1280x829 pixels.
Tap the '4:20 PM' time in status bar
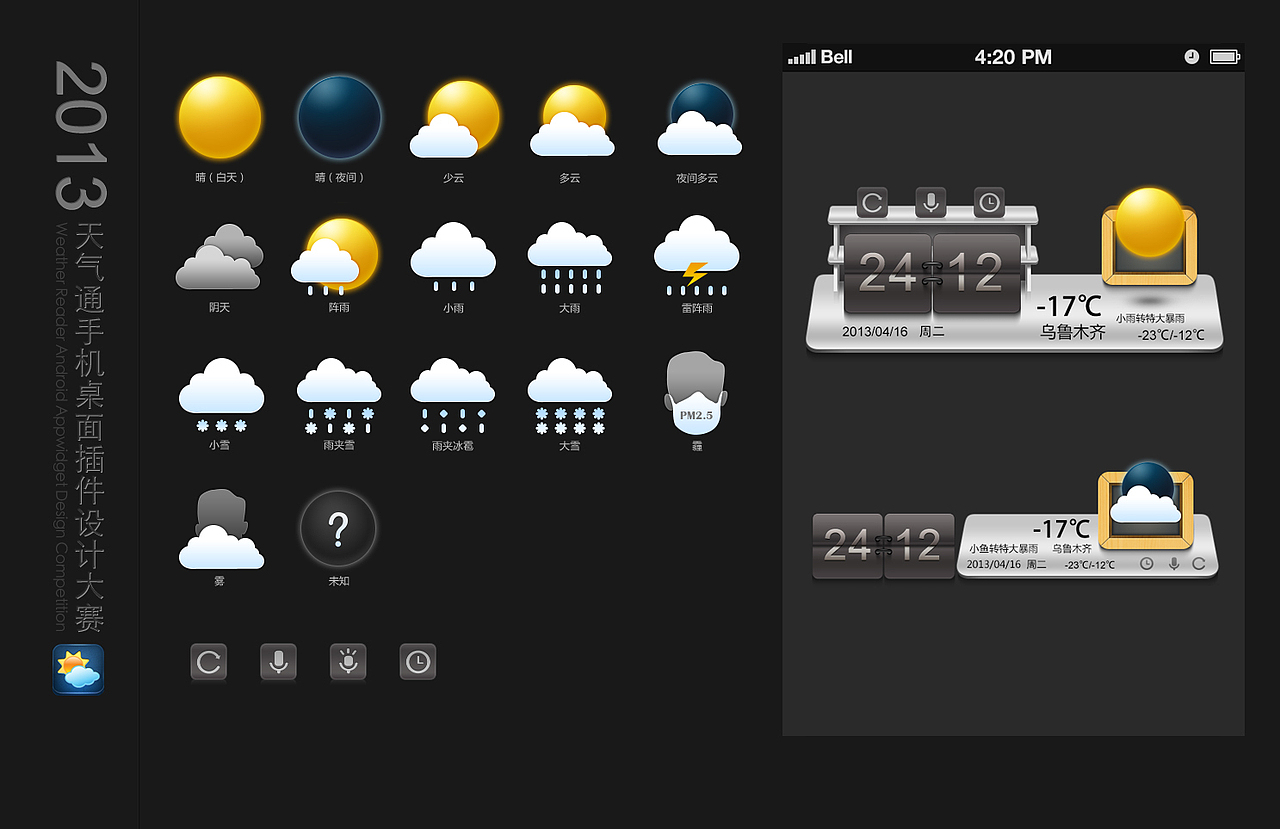[x=1013, y=57]
